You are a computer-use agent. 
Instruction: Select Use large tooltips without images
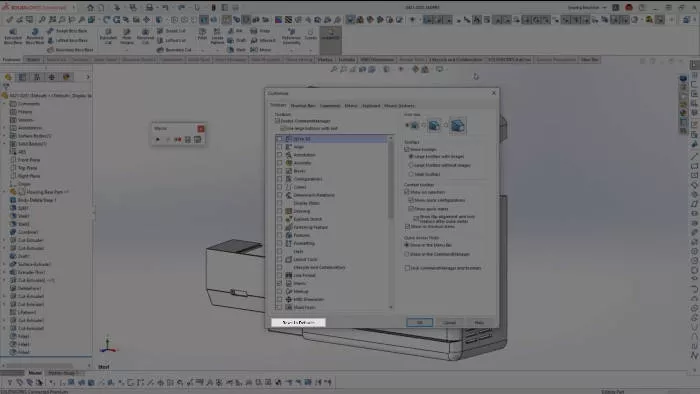pos(411,165)
